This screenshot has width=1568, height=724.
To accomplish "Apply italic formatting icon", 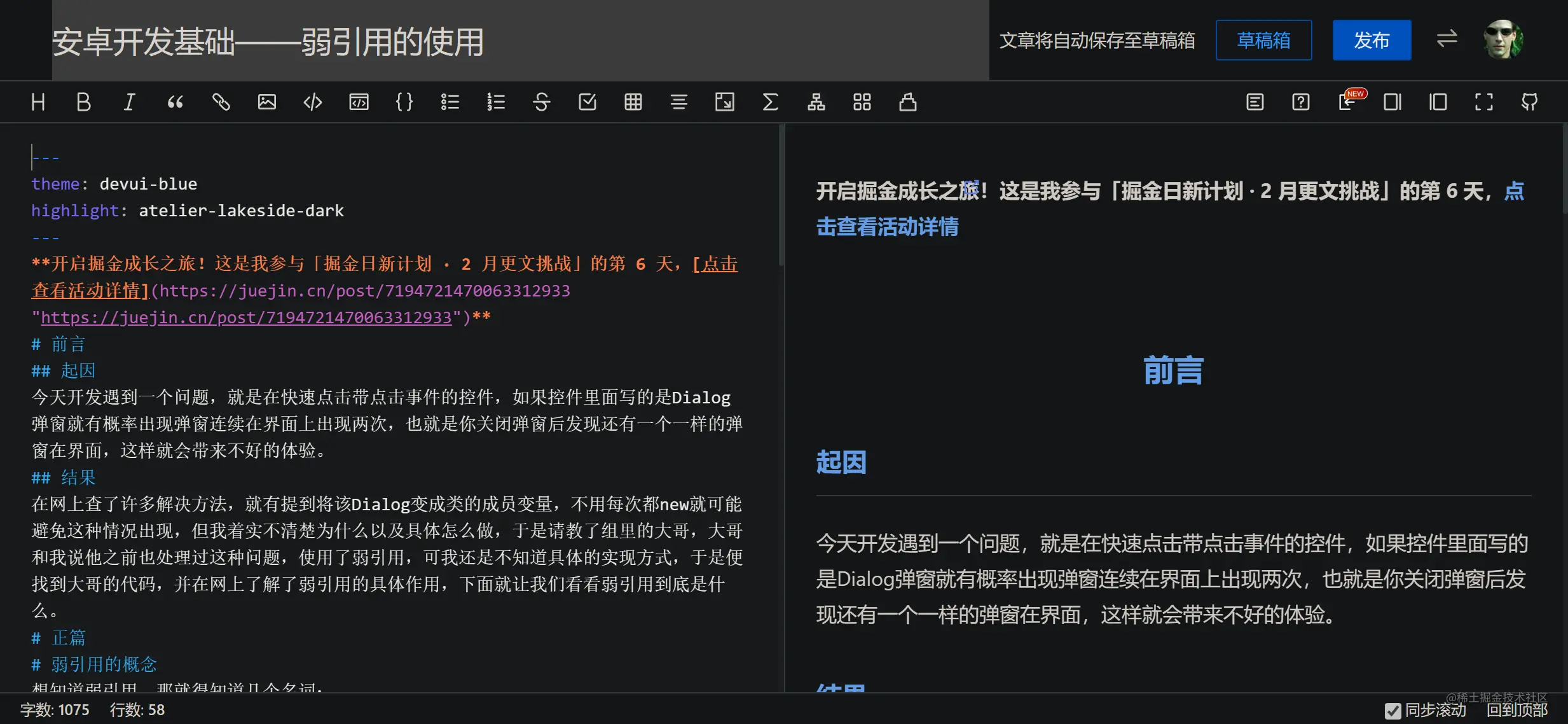I will [129, 102].
